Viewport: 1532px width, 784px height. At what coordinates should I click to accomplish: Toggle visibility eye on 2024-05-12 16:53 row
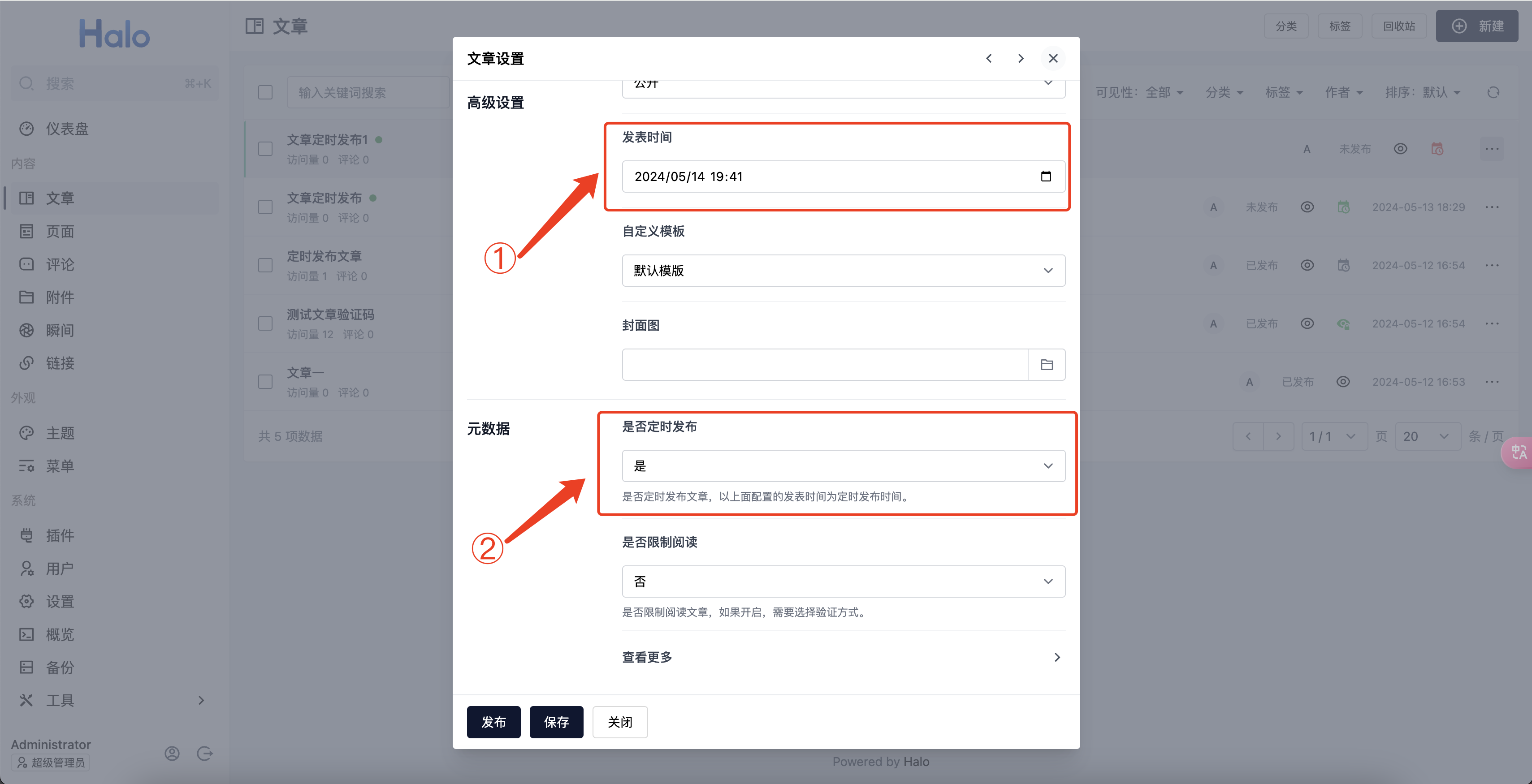[x=1342, y=382]
